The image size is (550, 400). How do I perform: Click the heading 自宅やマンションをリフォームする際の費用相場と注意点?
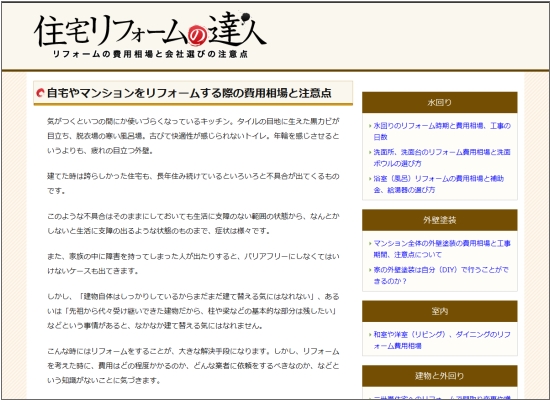[189, 93]
